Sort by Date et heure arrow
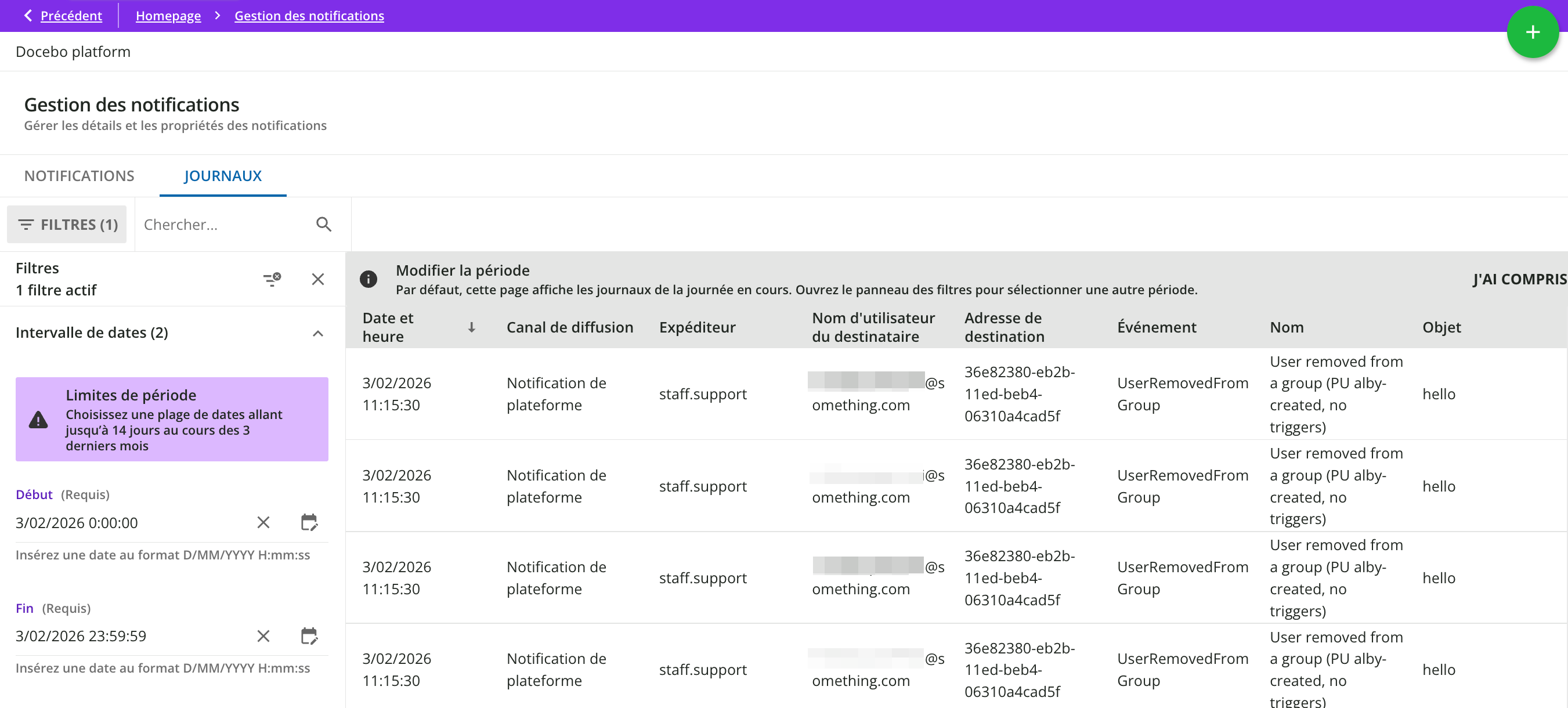1568x708 pixels. (x=471, y=327)
